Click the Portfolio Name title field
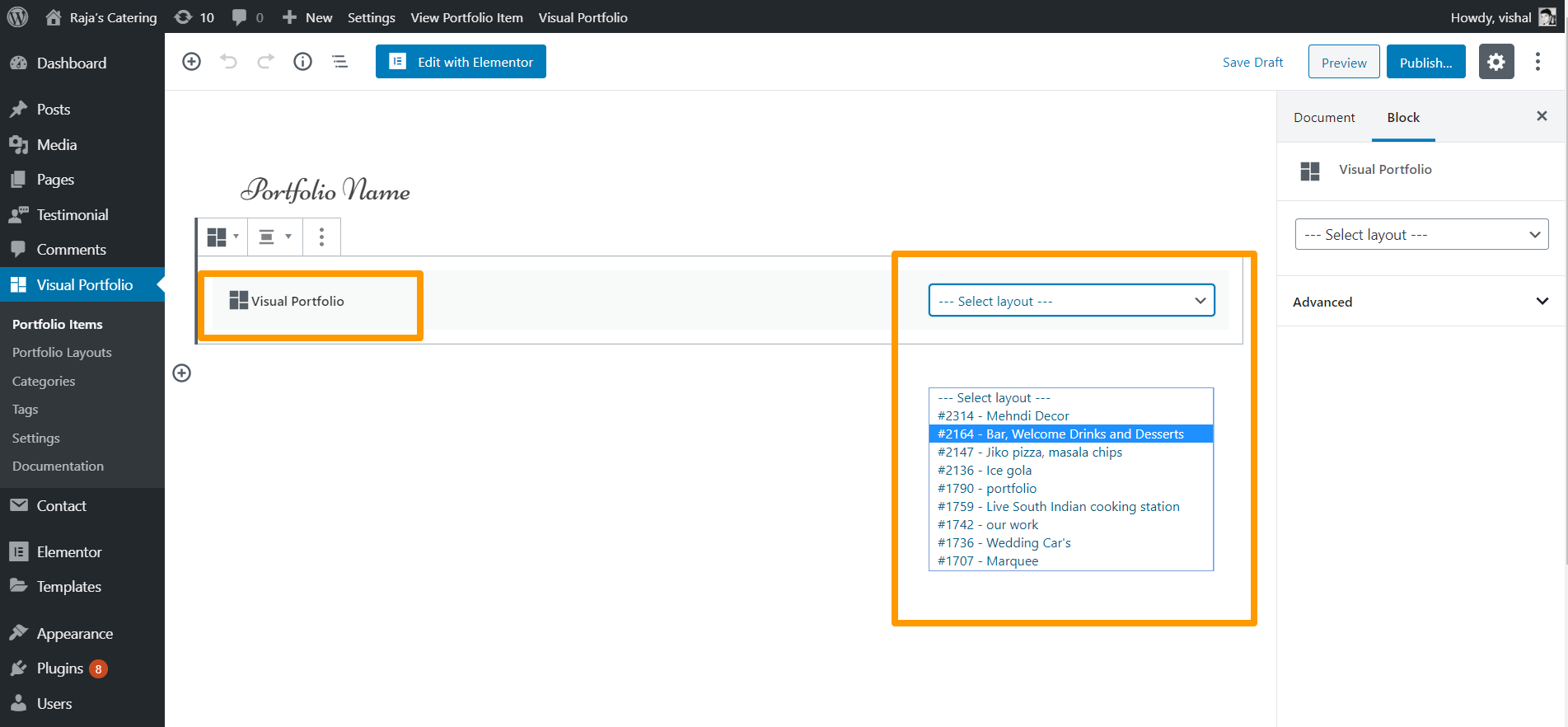This screenshot has height=727, width=1568. (x=325, y=190)
